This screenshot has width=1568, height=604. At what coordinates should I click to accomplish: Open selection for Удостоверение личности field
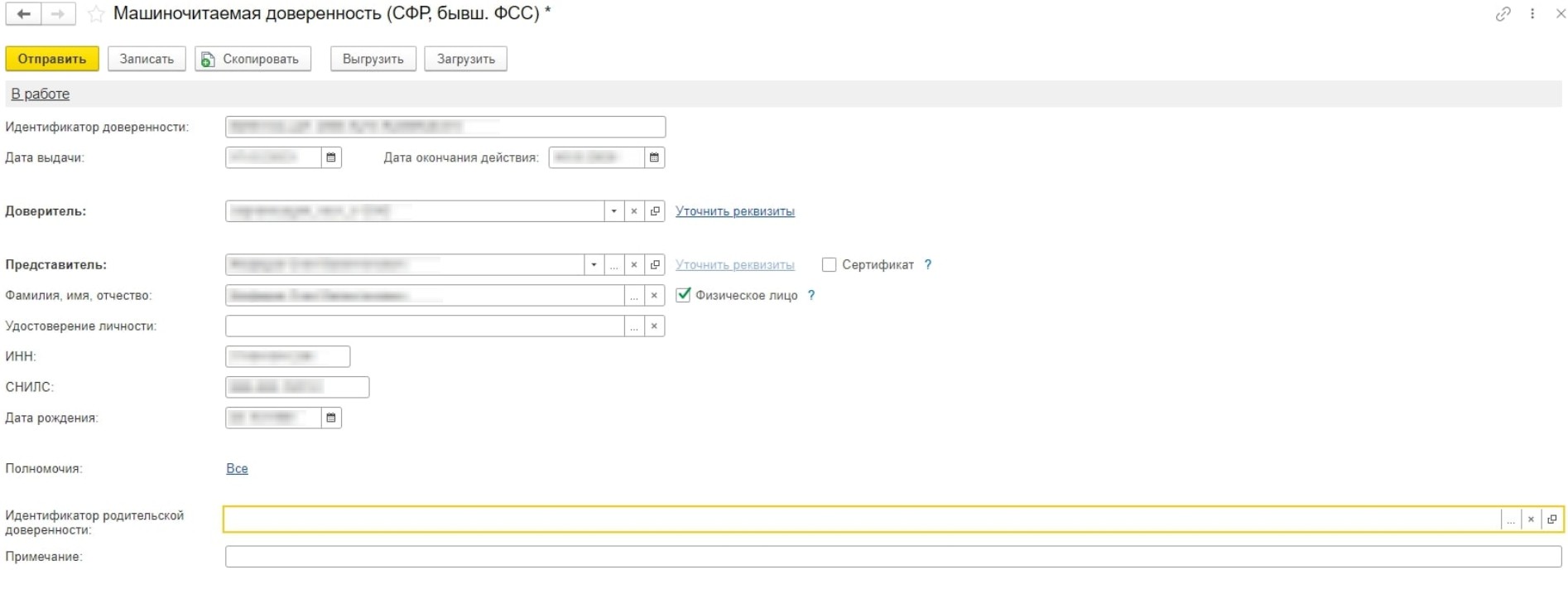(x=634, y=326)
